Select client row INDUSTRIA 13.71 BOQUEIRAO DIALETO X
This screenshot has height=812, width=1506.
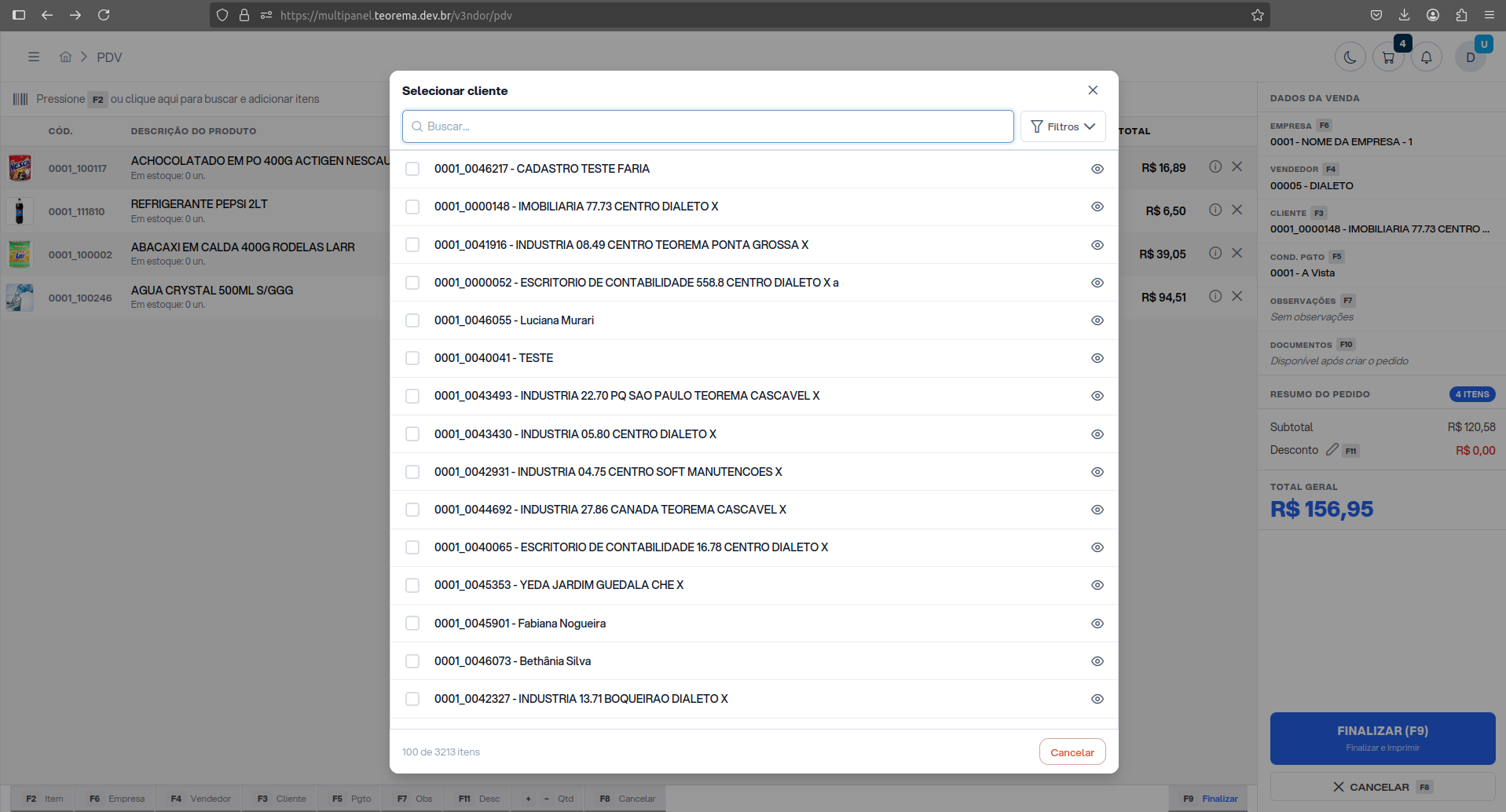pos(753,699)
